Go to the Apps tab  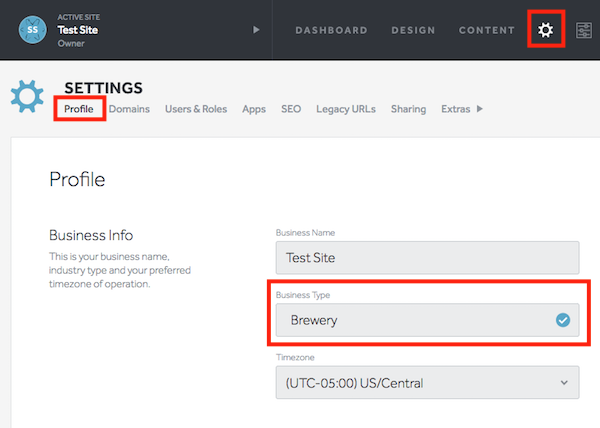(254, 109)
